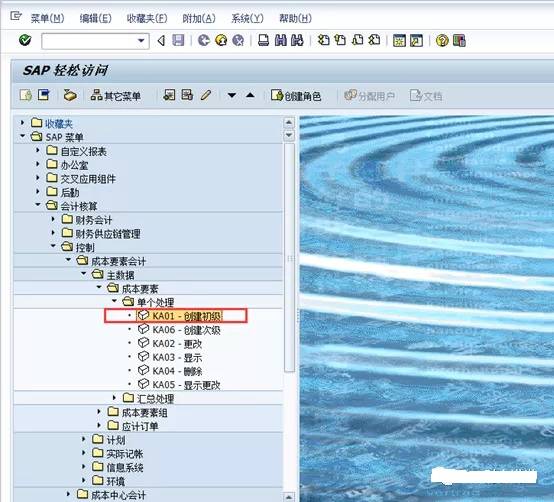The height and width of the screenshot is (502, 554).
Task: Click the Create New Session icon
Action: (399, 41)
